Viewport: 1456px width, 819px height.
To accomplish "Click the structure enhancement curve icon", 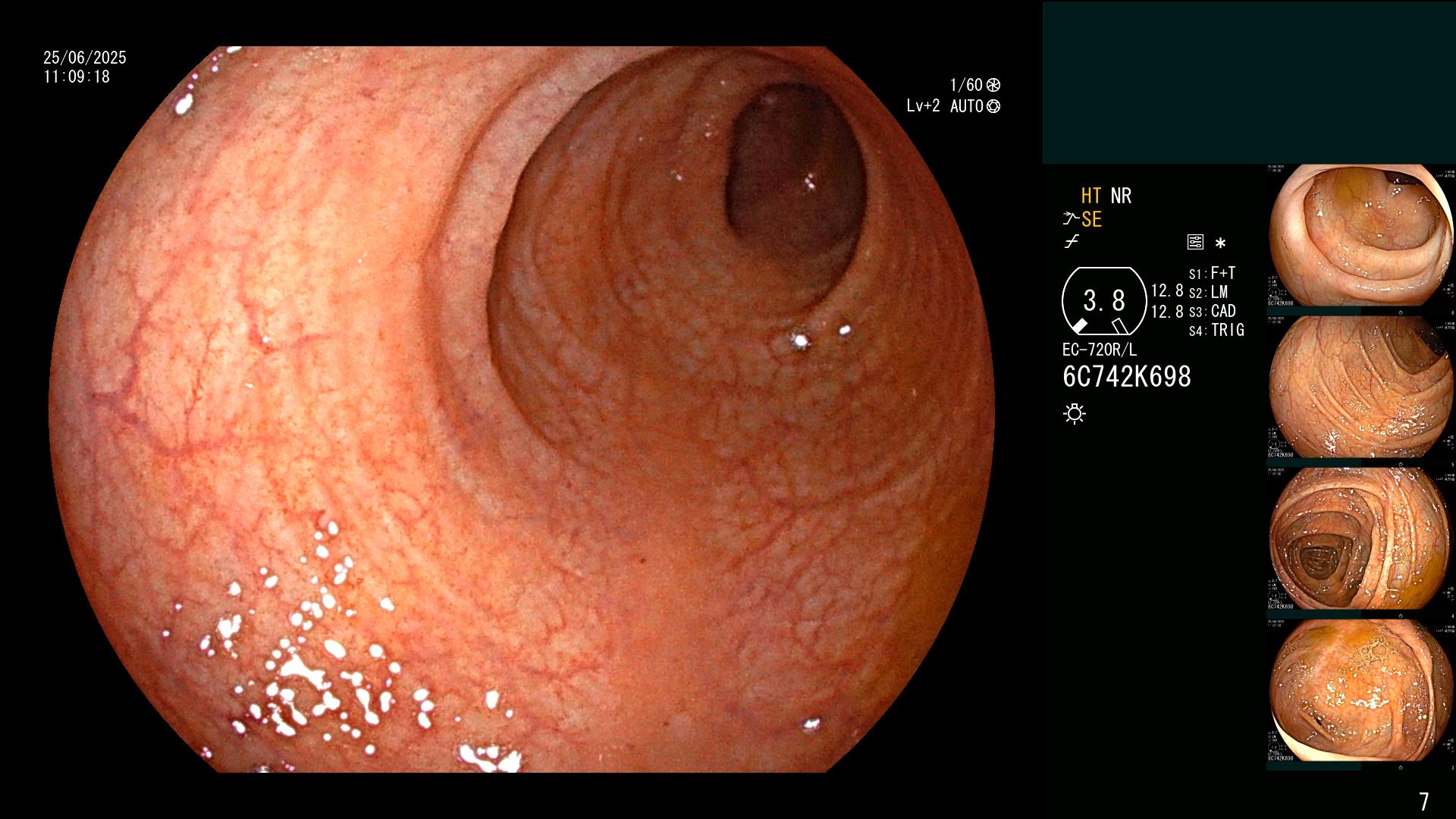I will pyautogui.click(x=1071, y=219).
